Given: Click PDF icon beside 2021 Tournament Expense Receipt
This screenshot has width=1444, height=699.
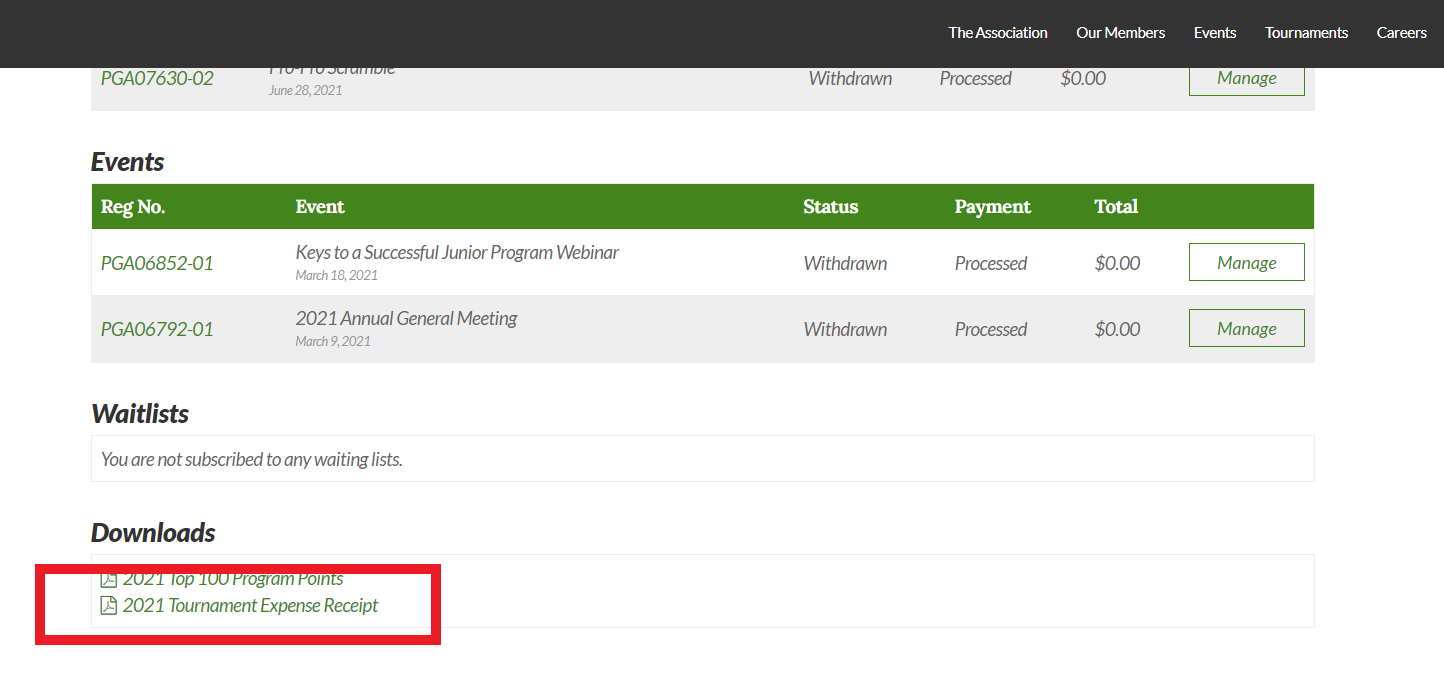Looking at the screenshot, I should [x=109, y=606].
